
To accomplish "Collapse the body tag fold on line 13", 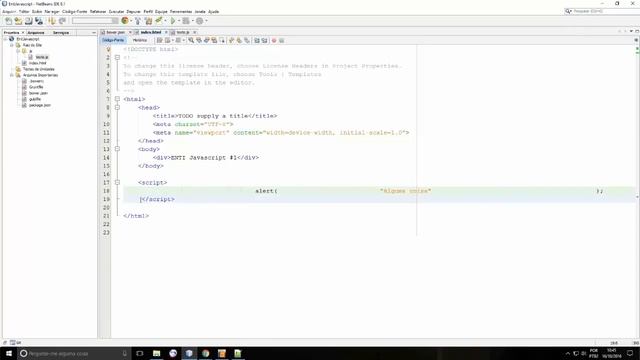I will tap(117, 149).
